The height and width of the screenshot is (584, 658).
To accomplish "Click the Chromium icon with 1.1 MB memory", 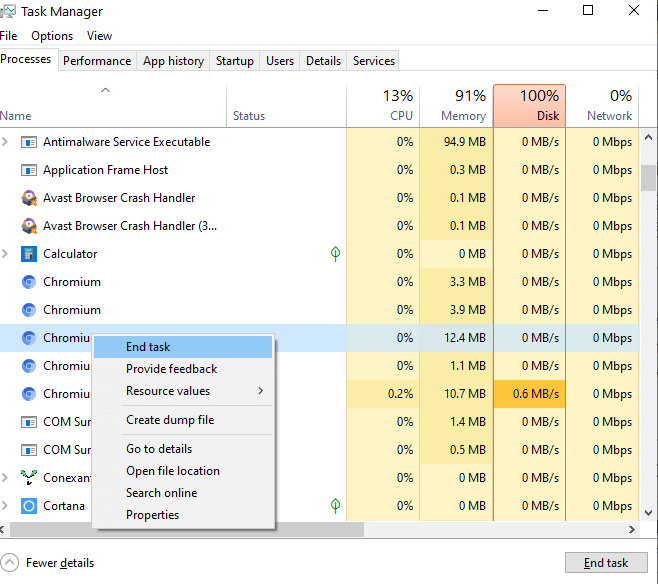I will (x=29, y=366).
